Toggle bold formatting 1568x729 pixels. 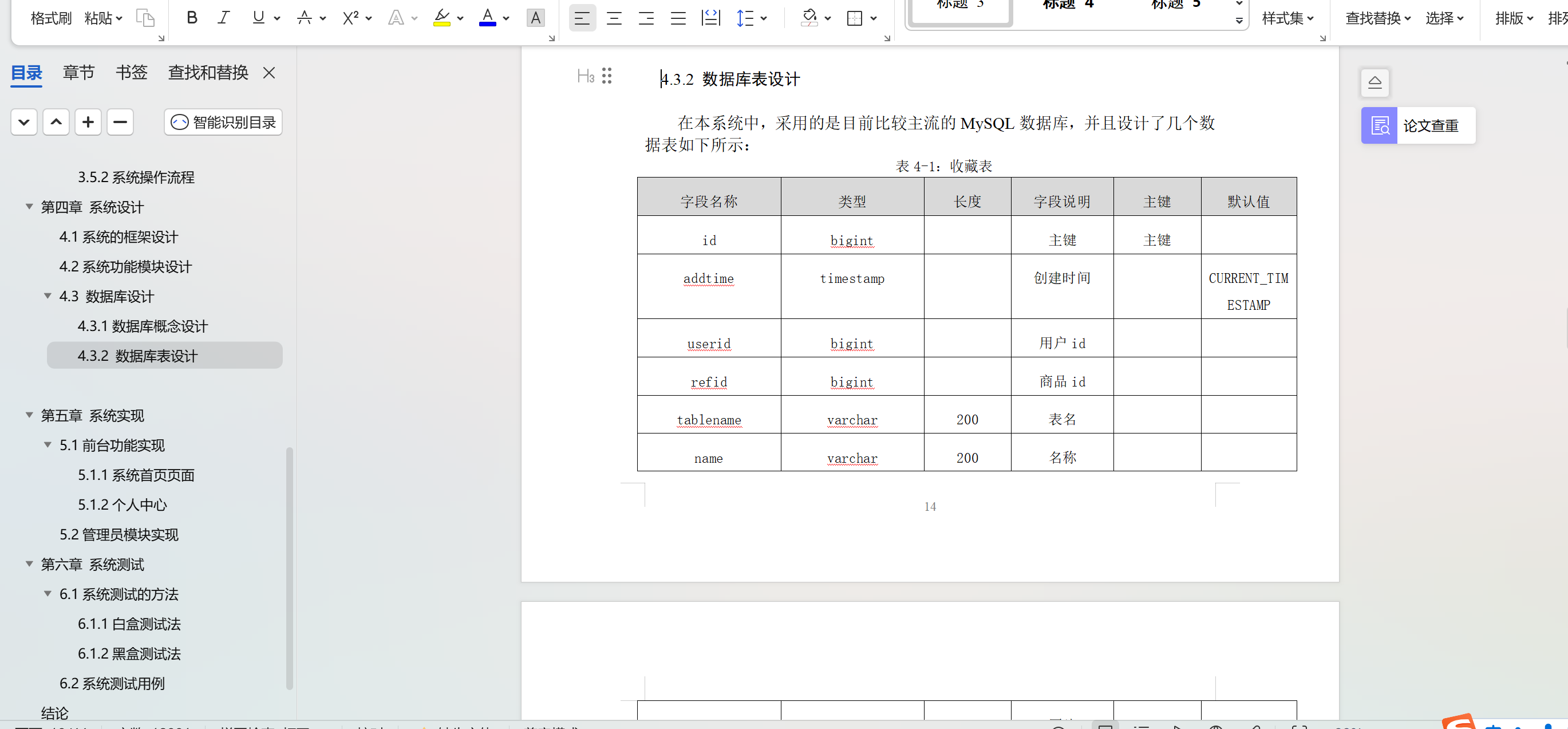(192, 18)
